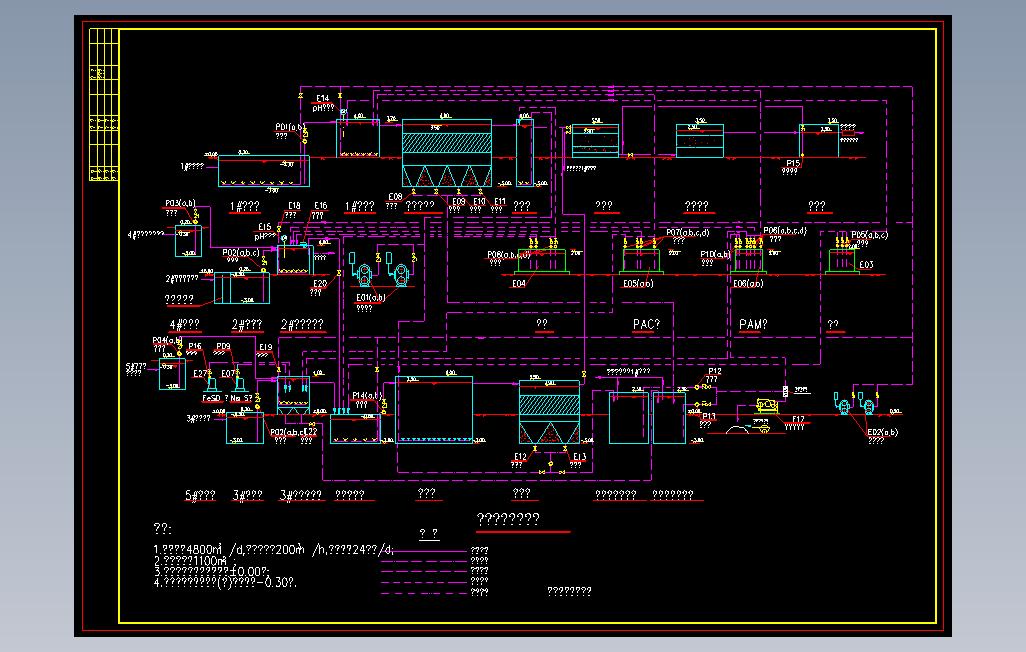
Task: Click the E18 equipment label
Action: pos(294,206)
